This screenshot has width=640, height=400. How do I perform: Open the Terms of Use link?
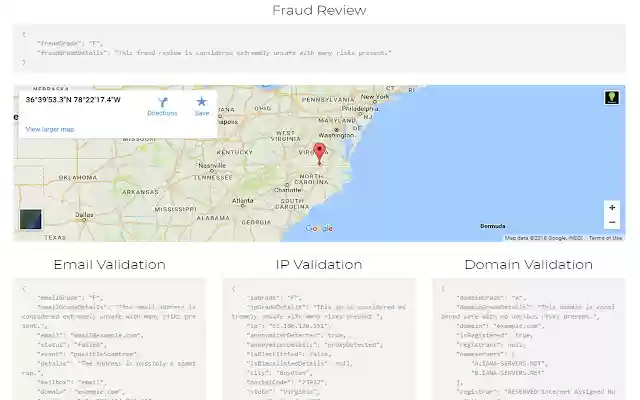(x=605, y=238)
